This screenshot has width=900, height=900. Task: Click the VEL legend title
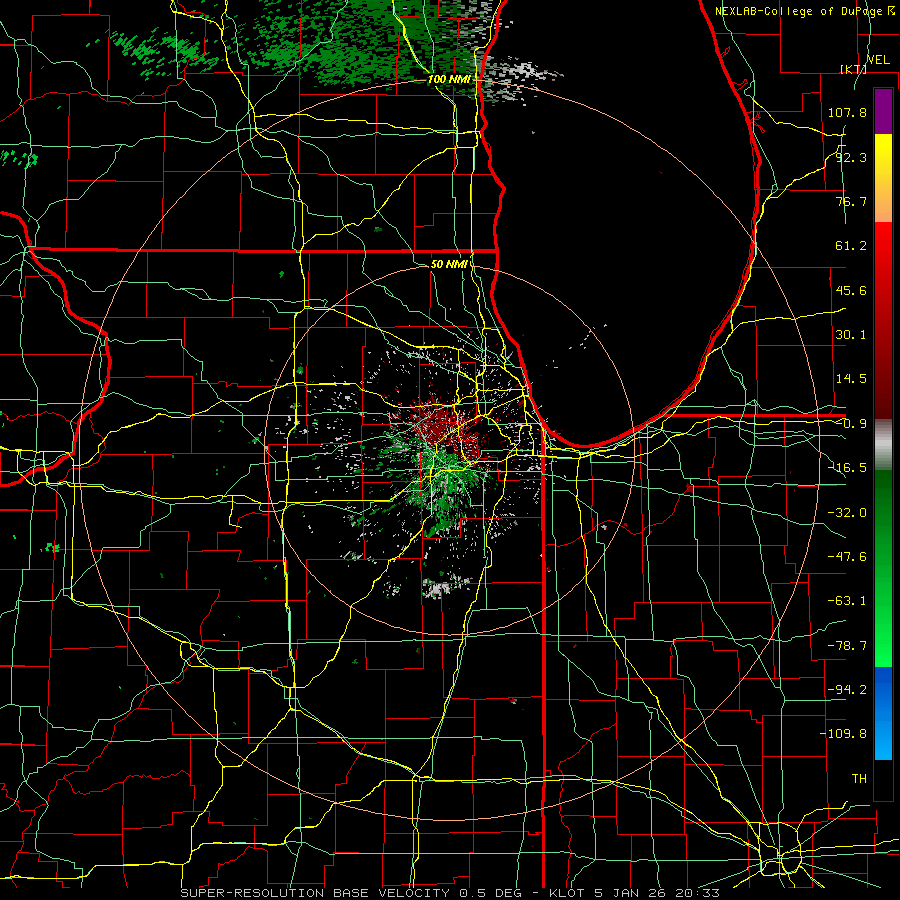(879, 60)
